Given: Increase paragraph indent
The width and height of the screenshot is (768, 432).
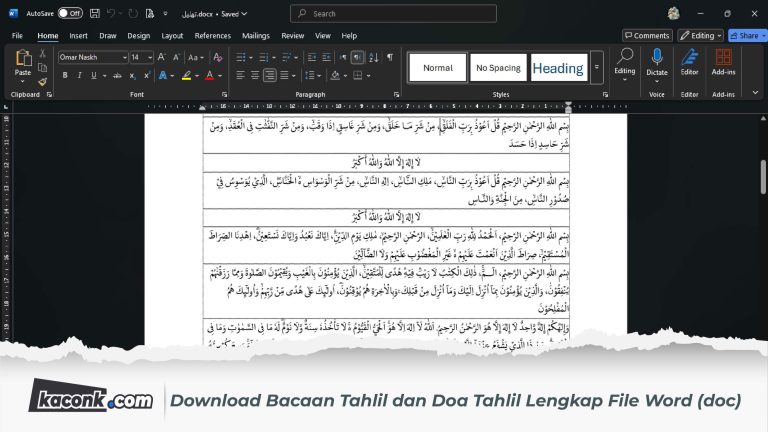Looking at the screenshot, I should (327, 57).
